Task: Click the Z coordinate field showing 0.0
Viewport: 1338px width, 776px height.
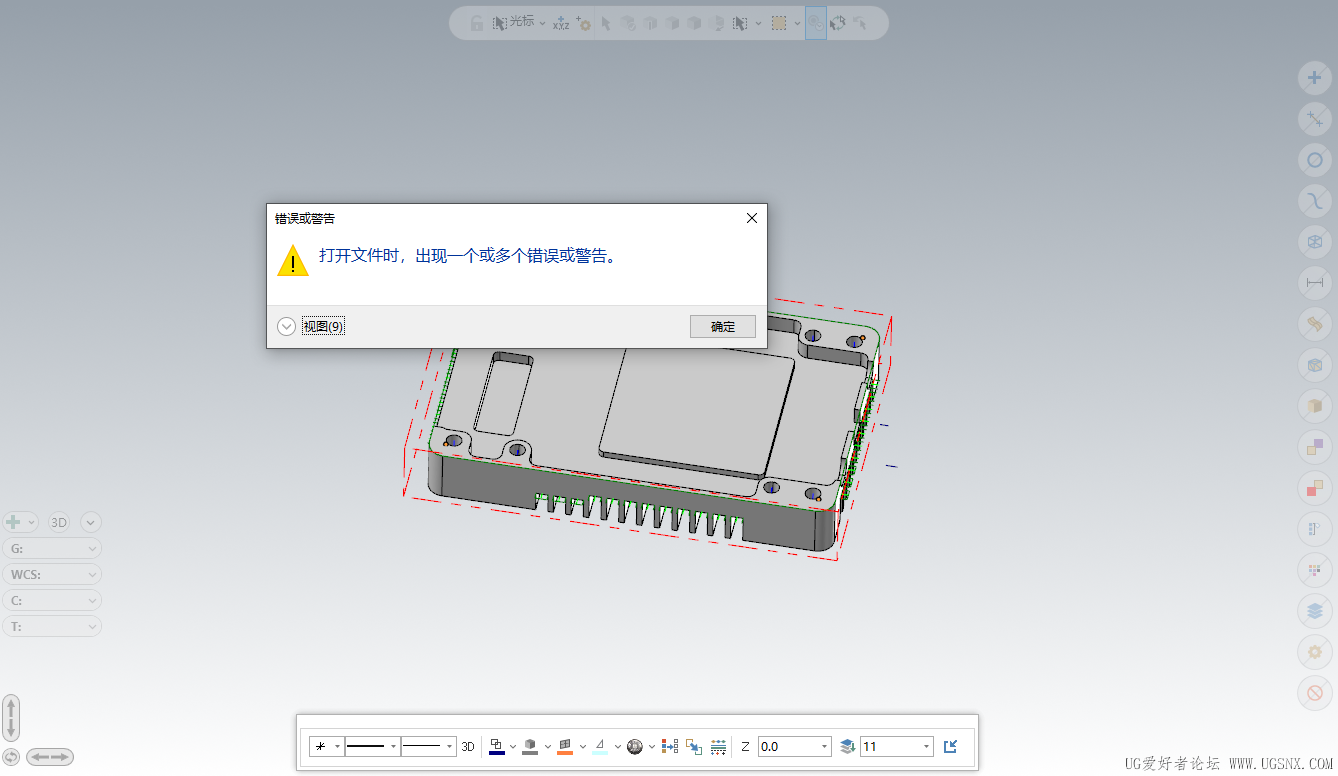Action: click(x=790, y=746)
